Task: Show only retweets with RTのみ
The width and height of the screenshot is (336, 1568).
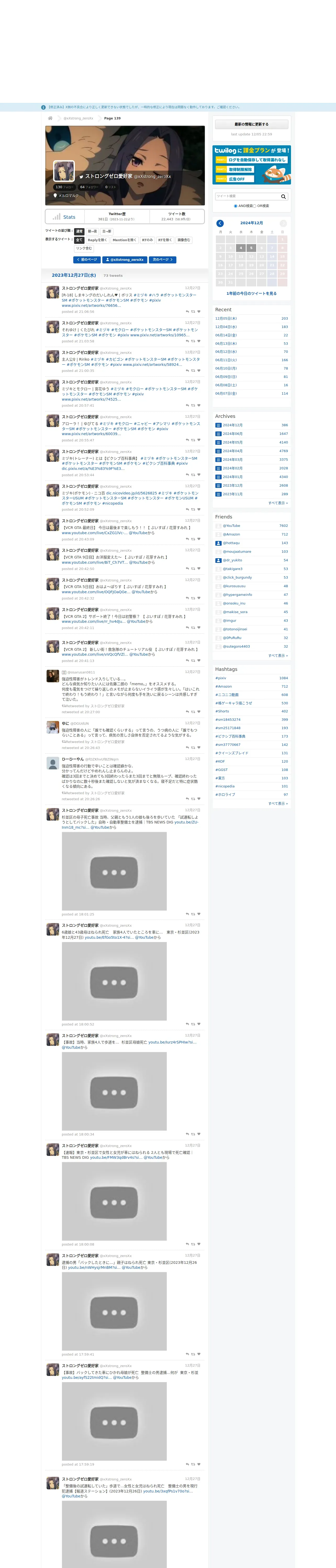Action: (x=147, y=240)
